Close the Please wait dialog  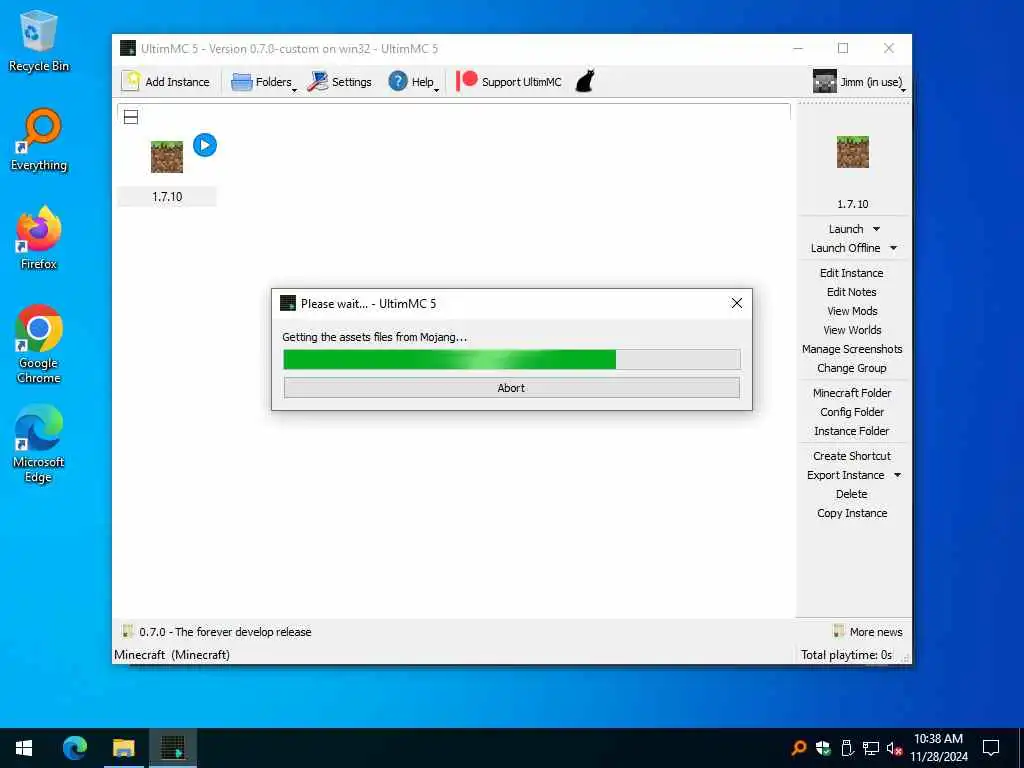(x=737, y=303)
